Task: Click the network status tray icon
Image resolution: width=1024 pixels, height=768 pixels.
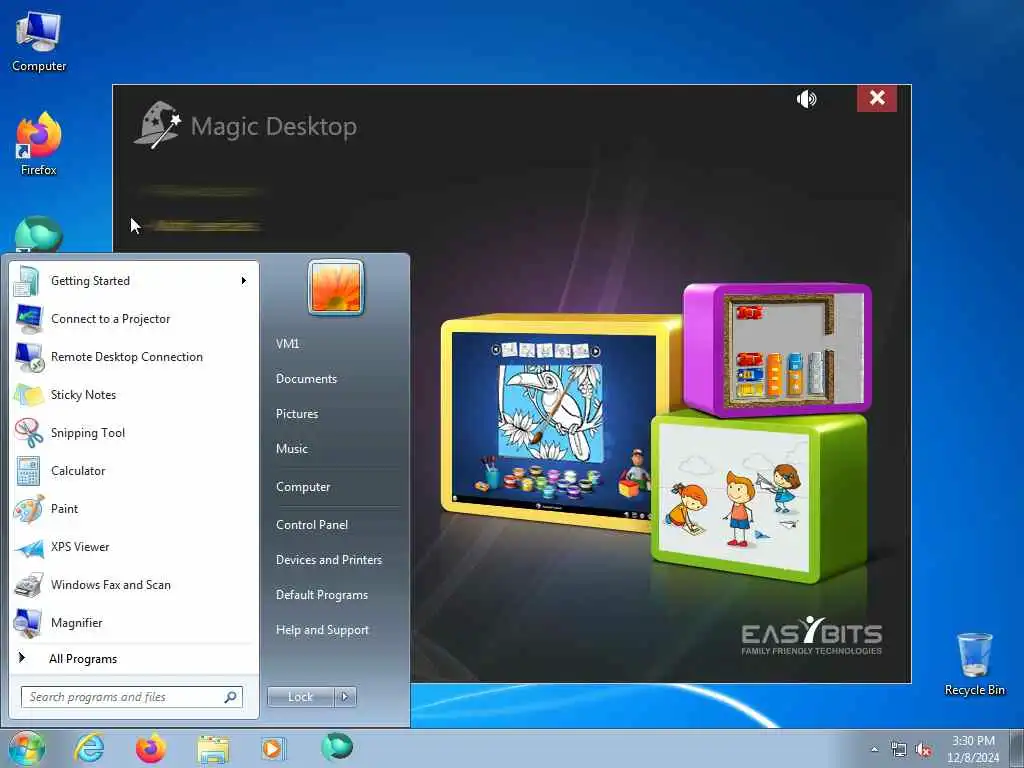Action: pos(899,750)
